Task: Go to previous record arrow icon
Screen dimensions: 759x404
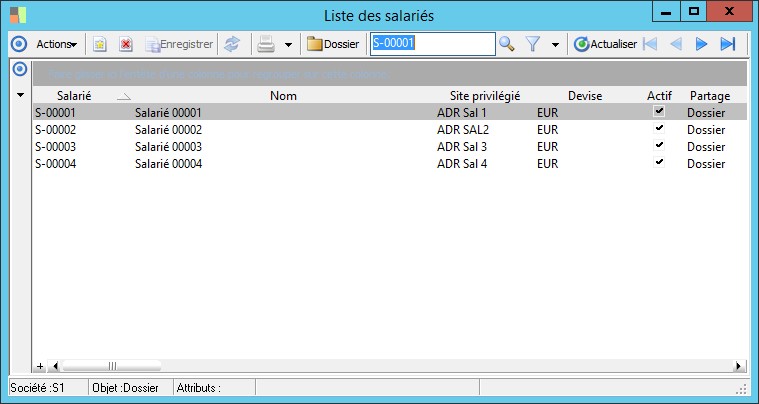Action: tap(676, 45)
